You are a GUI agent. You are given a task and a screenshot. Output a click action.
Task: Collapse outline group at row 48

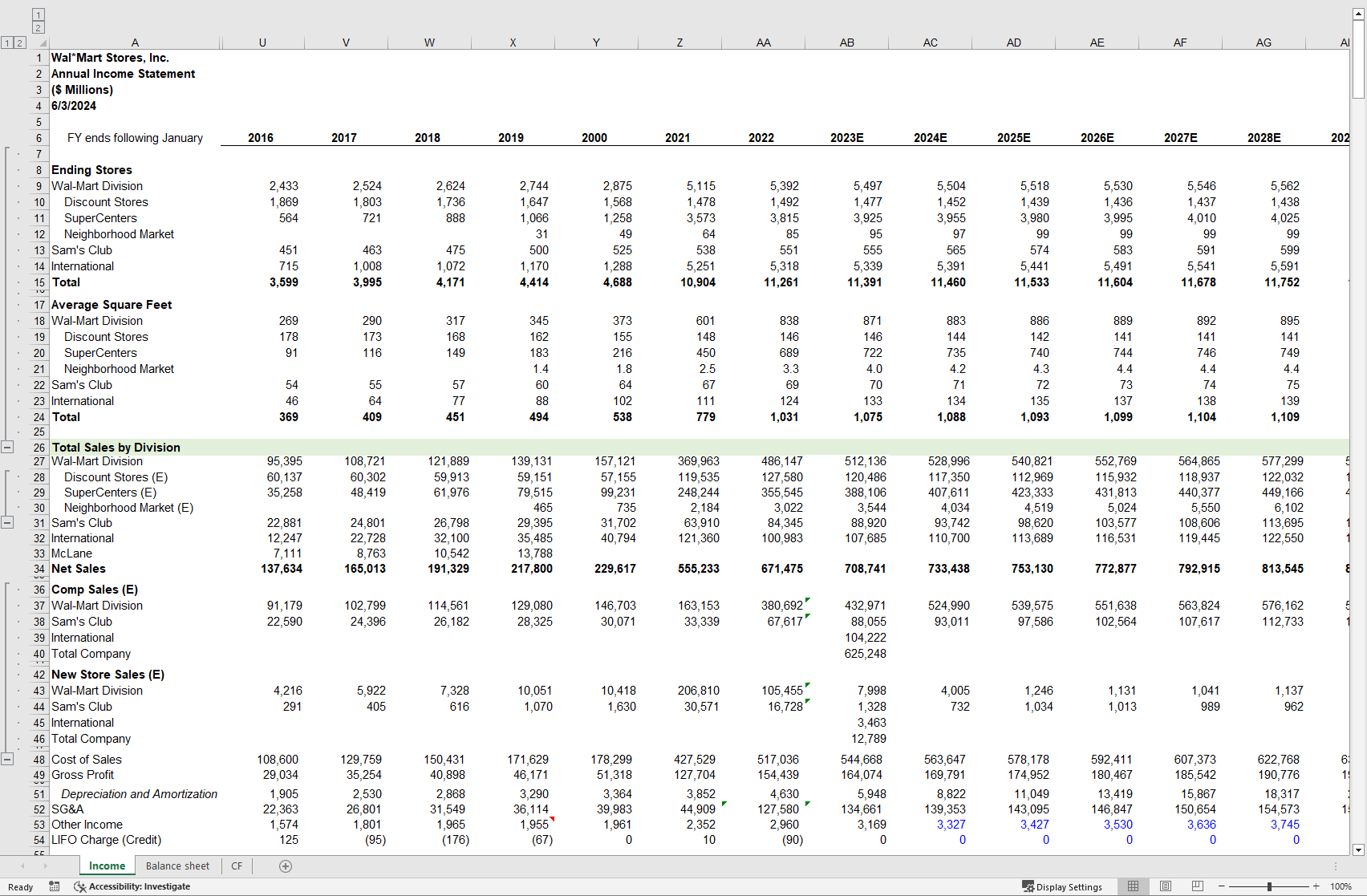(x=7, y=759)
